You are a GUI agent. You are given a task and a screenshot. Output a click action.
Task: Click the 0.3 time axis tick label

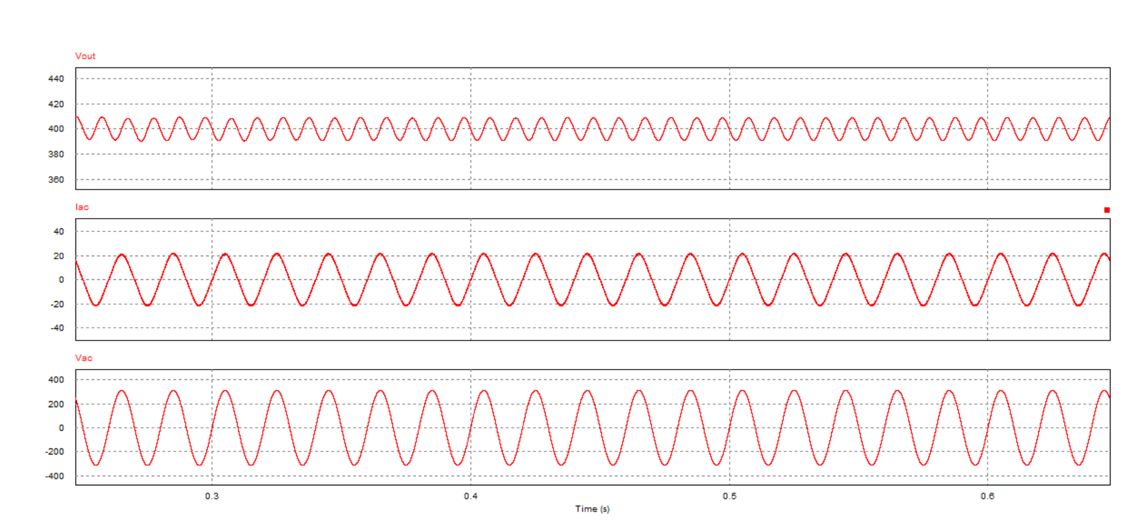click(212, 496)
